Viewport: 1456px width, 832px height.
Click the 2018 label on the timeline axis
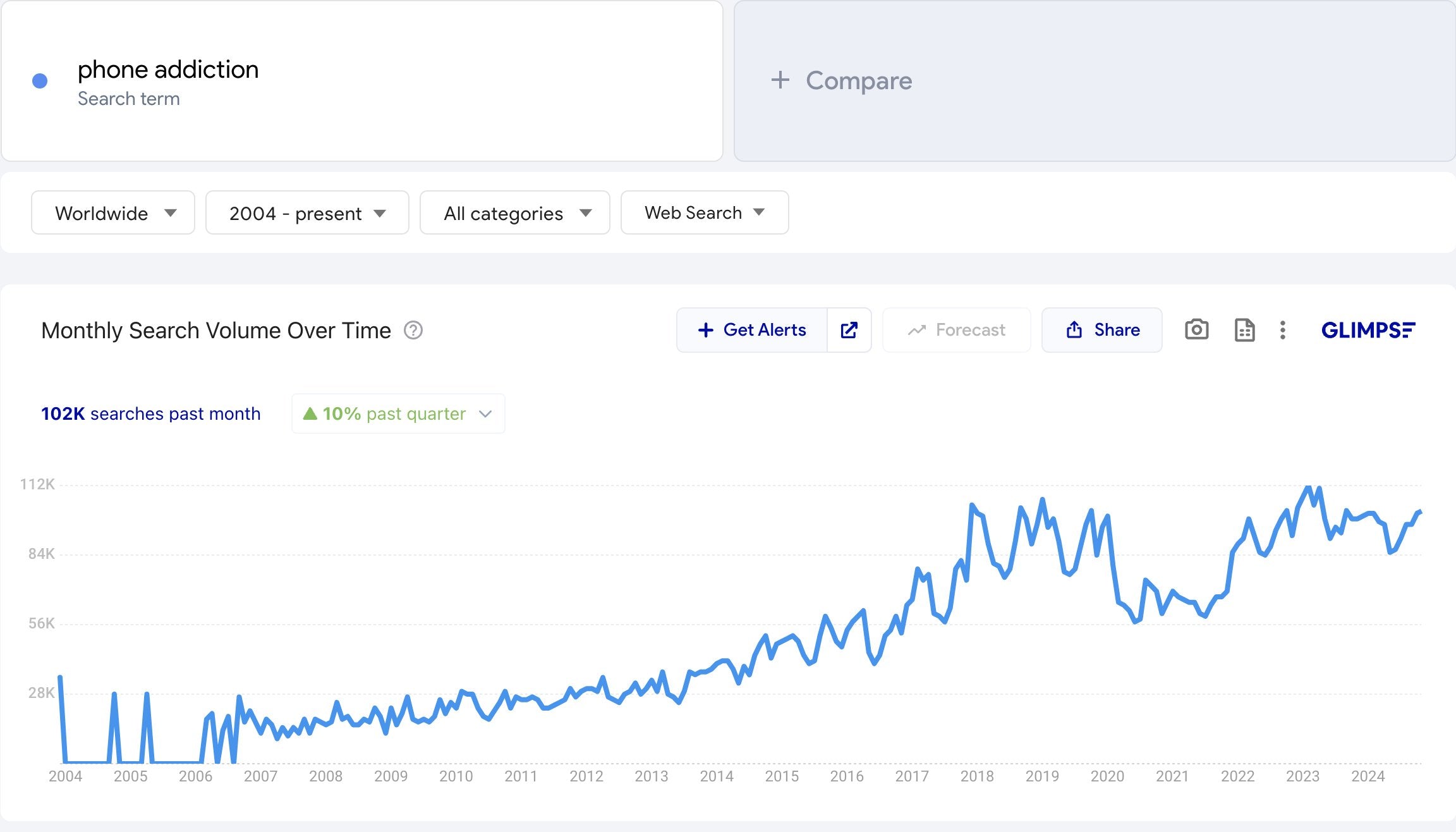(x=977, y=776)
